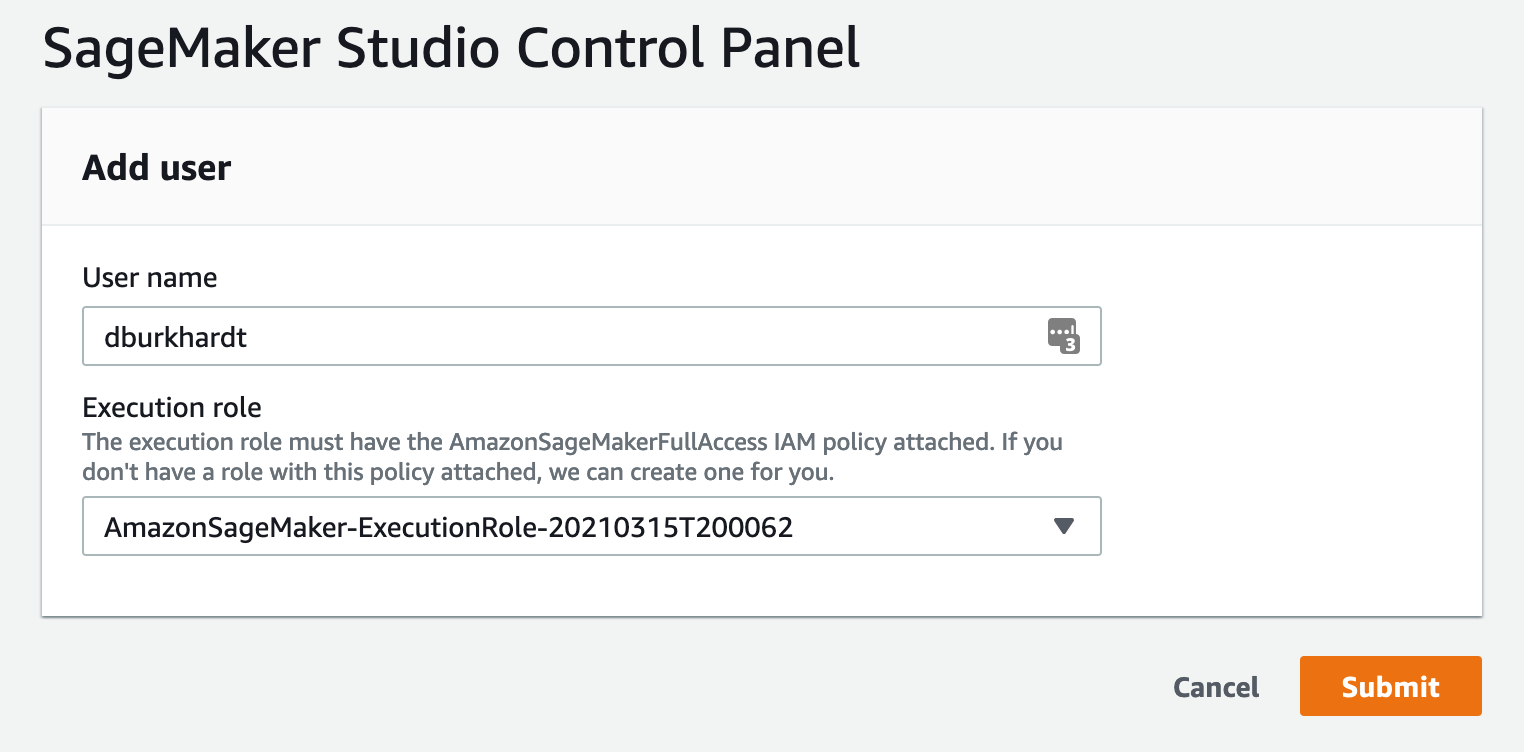Viewport: 1524px width, 752px height.
Task: Click the "User name" field label
Action: point(150,277)
